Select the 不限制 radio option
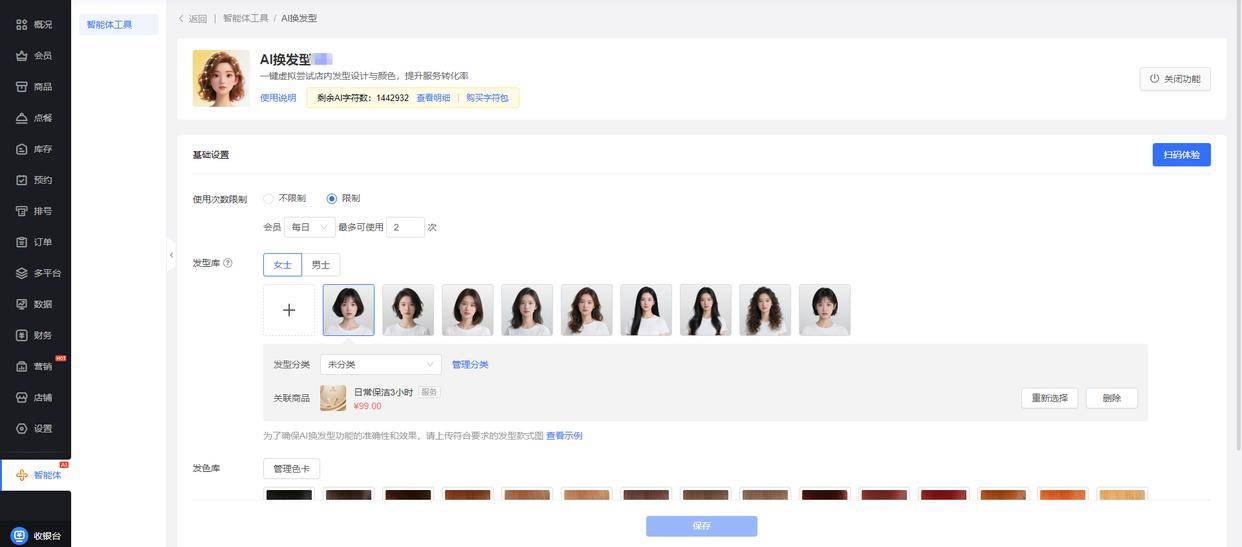 click(268, 199)
